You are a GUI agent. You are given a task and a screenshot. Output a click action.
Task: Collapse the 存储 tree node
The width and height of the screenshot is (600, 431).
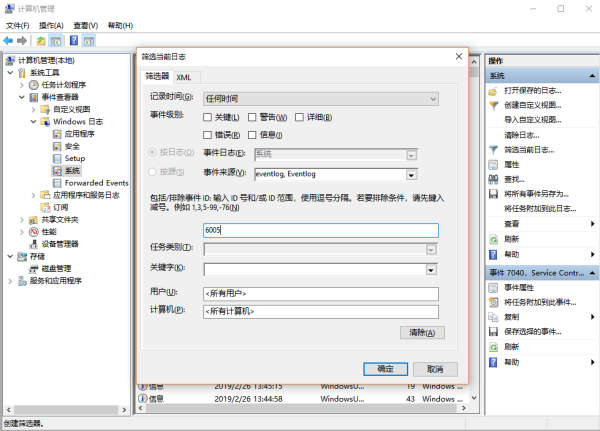point(10,256)
